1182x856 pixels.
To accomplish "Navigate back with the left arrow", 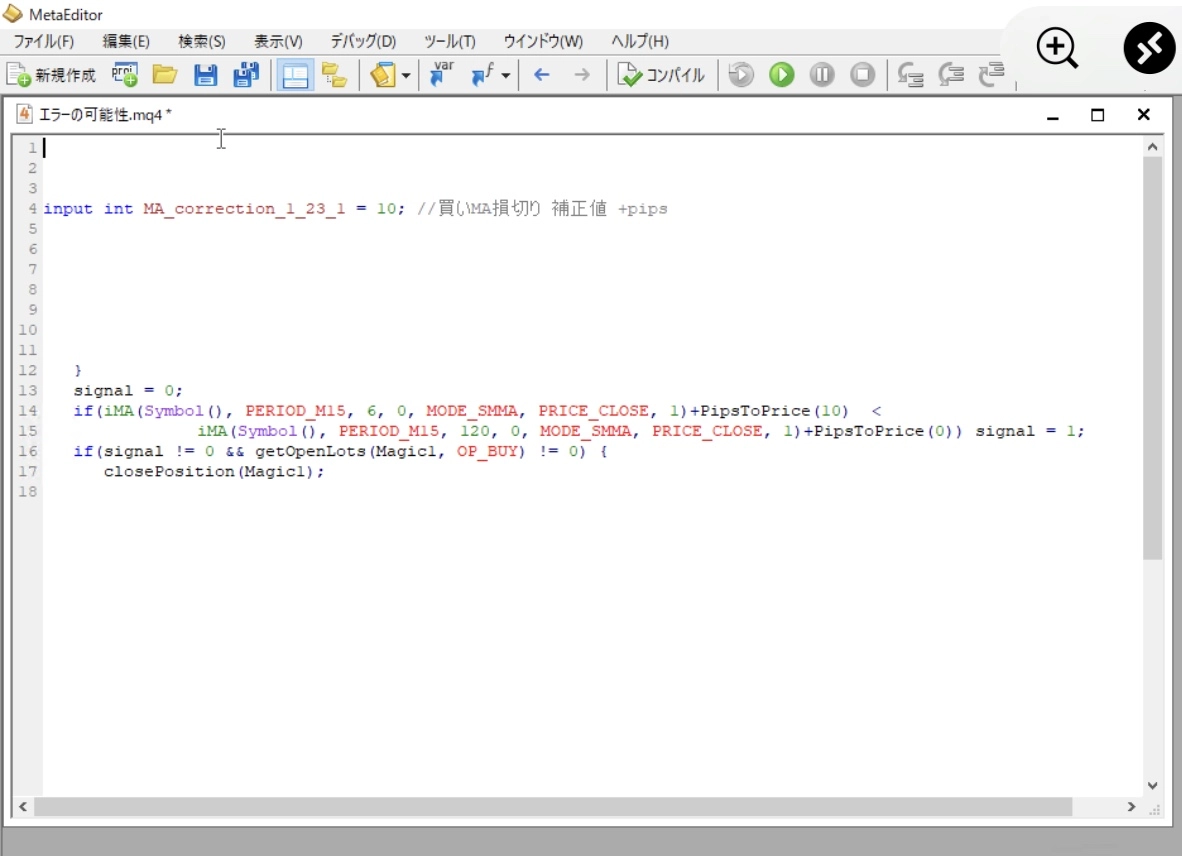I will point(542,75).
